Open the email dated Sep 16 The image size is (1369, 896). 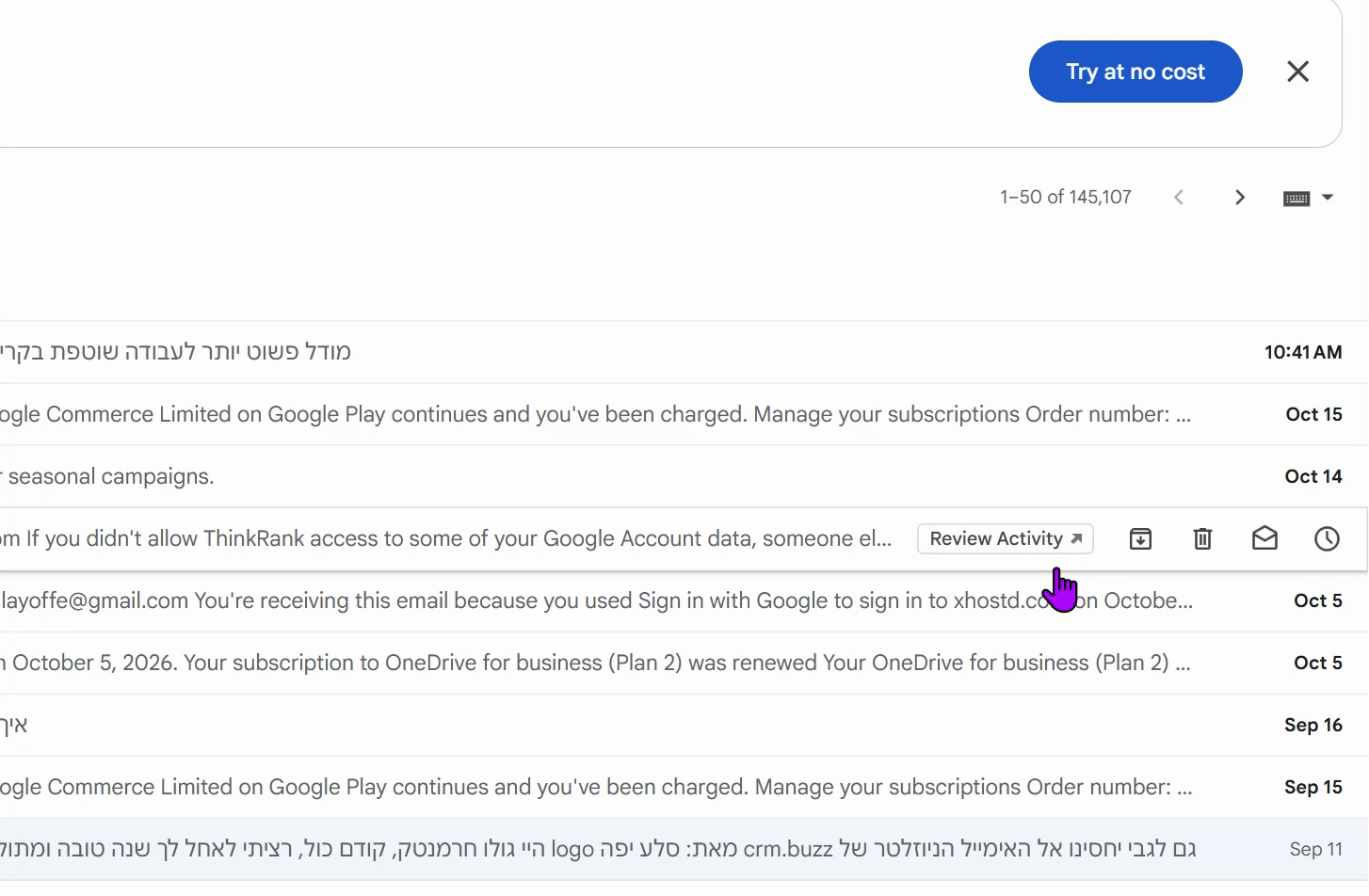pos(684,725)
